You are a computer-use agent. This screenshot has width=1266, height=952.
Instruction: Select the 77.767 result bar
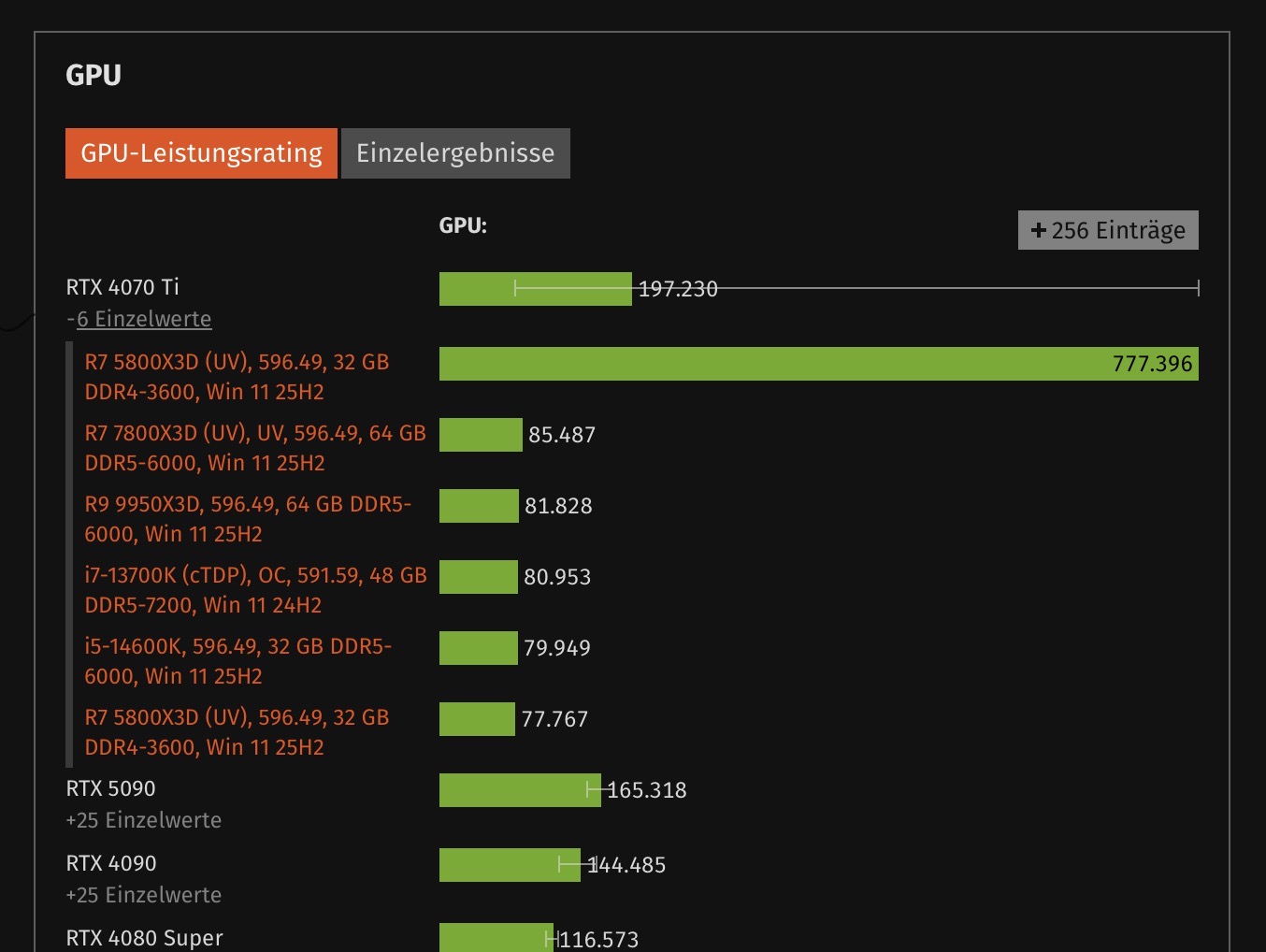pos(477,719)
